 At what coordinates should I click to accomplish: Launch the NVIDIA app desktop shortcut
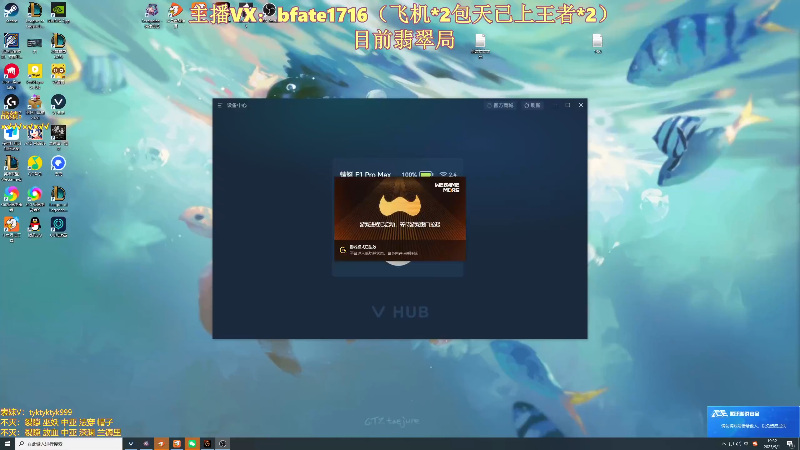pyautogui.click(x=58, y=11)
